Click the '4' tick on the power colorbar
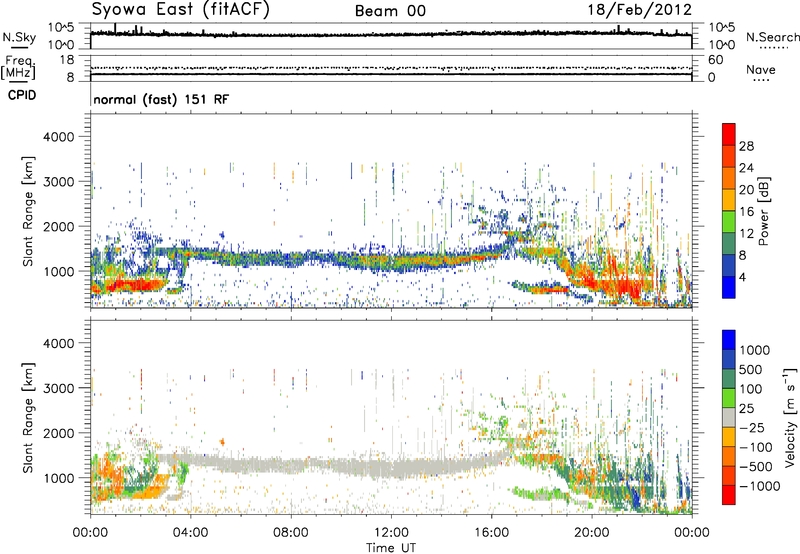Viewport: 800px width, 554px height. [x=742, y=277]
